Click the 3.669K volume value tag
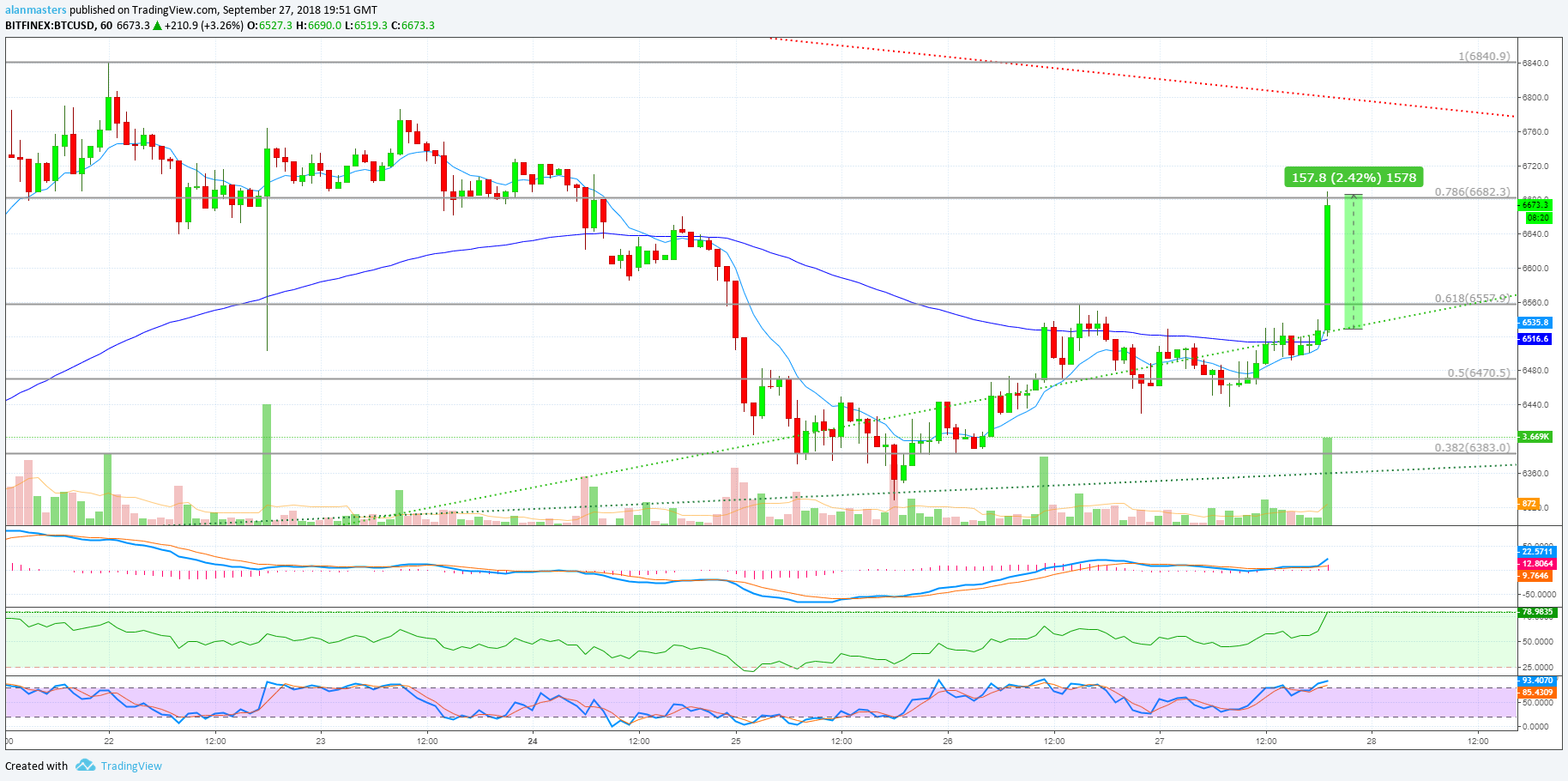Viewport: 1568px width, 781px height. pos(1535,437)
